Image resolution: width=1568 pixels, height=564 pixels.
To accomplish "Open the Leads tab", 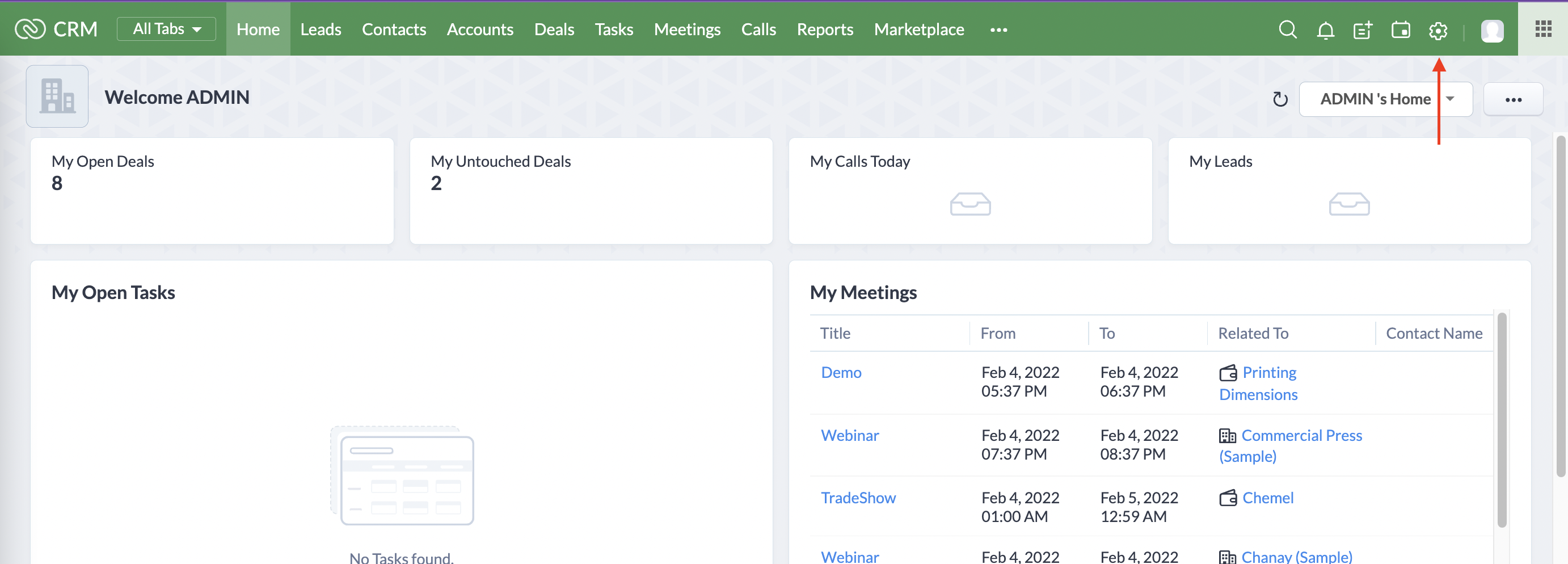I will (320, 28).
